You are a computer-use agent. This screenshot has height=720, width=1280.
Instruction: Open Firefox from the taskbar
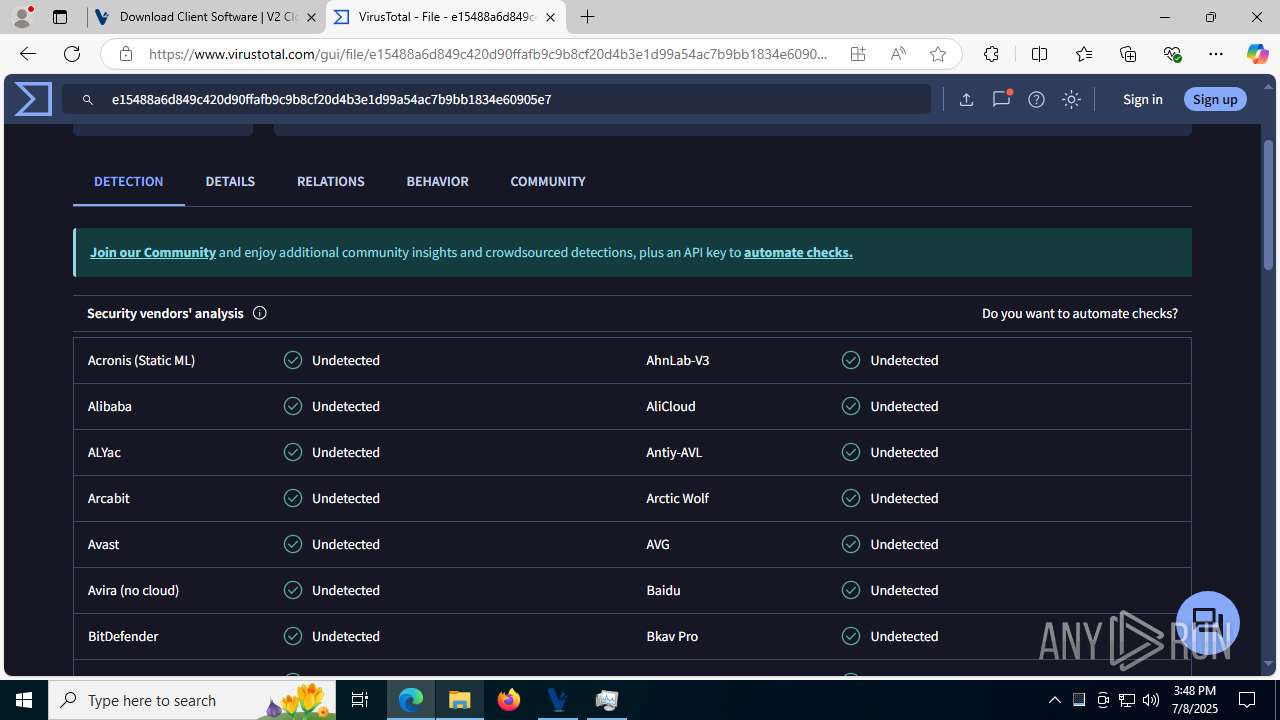509,700
